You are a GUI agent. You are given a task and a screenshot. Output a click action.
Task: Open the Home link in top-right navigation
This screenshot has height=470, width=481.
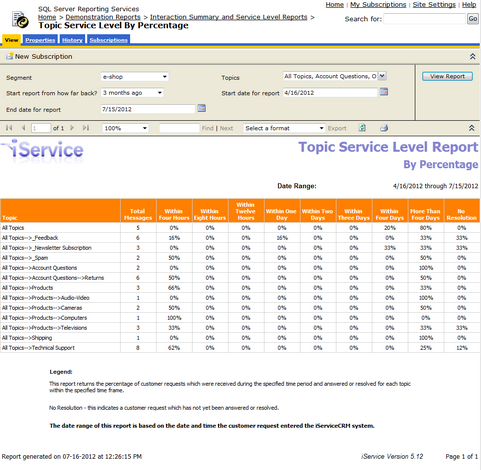click(x=334, y=5)
